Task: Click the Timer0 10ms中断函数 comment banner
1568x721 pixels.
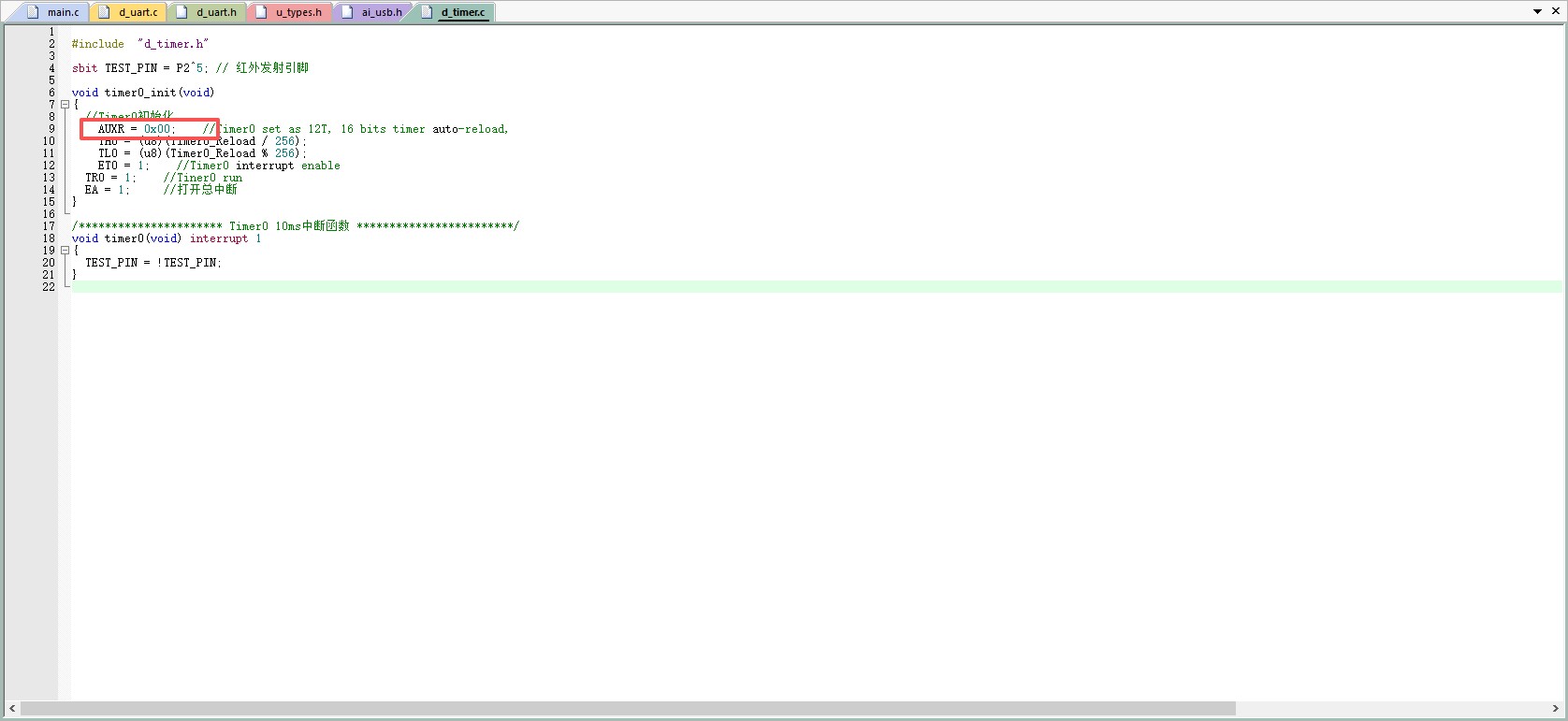Action: (296, 226)
